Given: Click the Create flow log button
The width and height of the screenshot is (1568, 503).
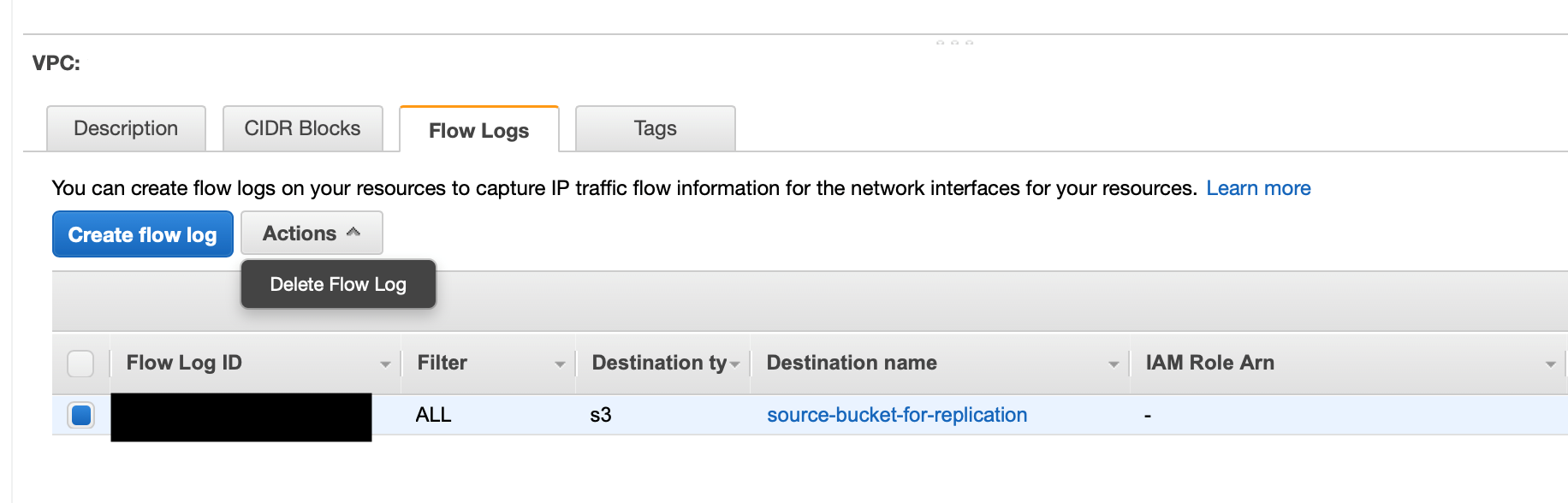Looking at the screenshot, I should [x=142, y=234].
